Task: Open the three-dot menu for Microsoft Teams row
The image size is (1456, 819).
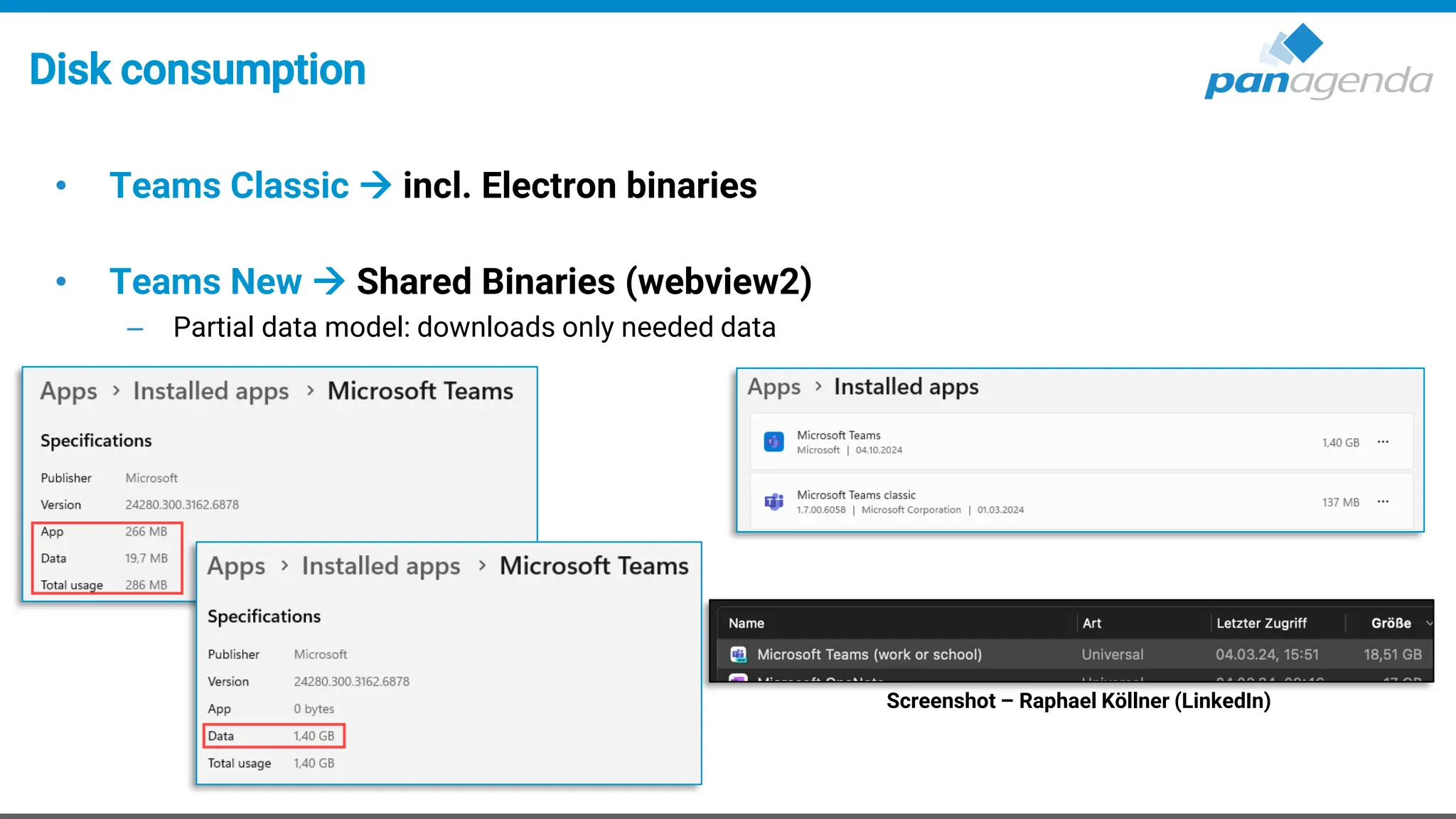Action: [x=1383, y=441]
